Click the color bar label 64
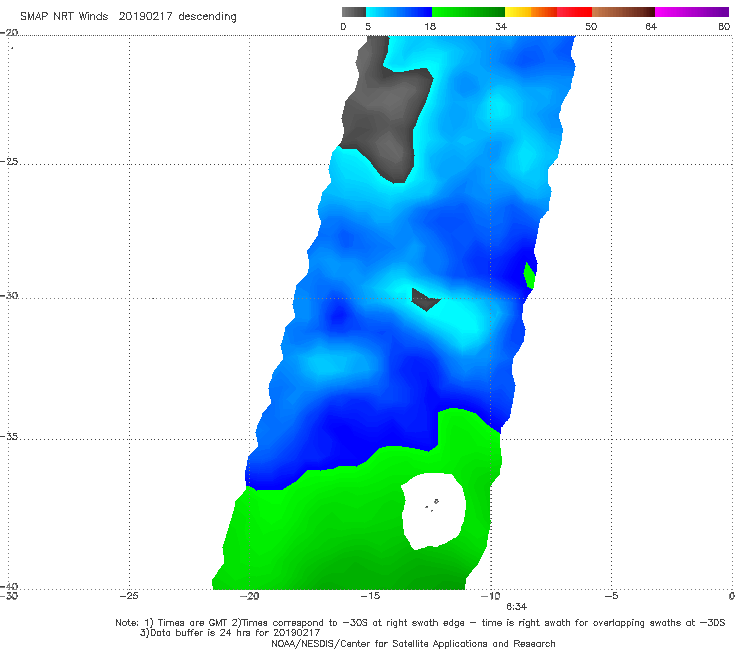The height and width of the screenshot is (650, 740). 651,26
